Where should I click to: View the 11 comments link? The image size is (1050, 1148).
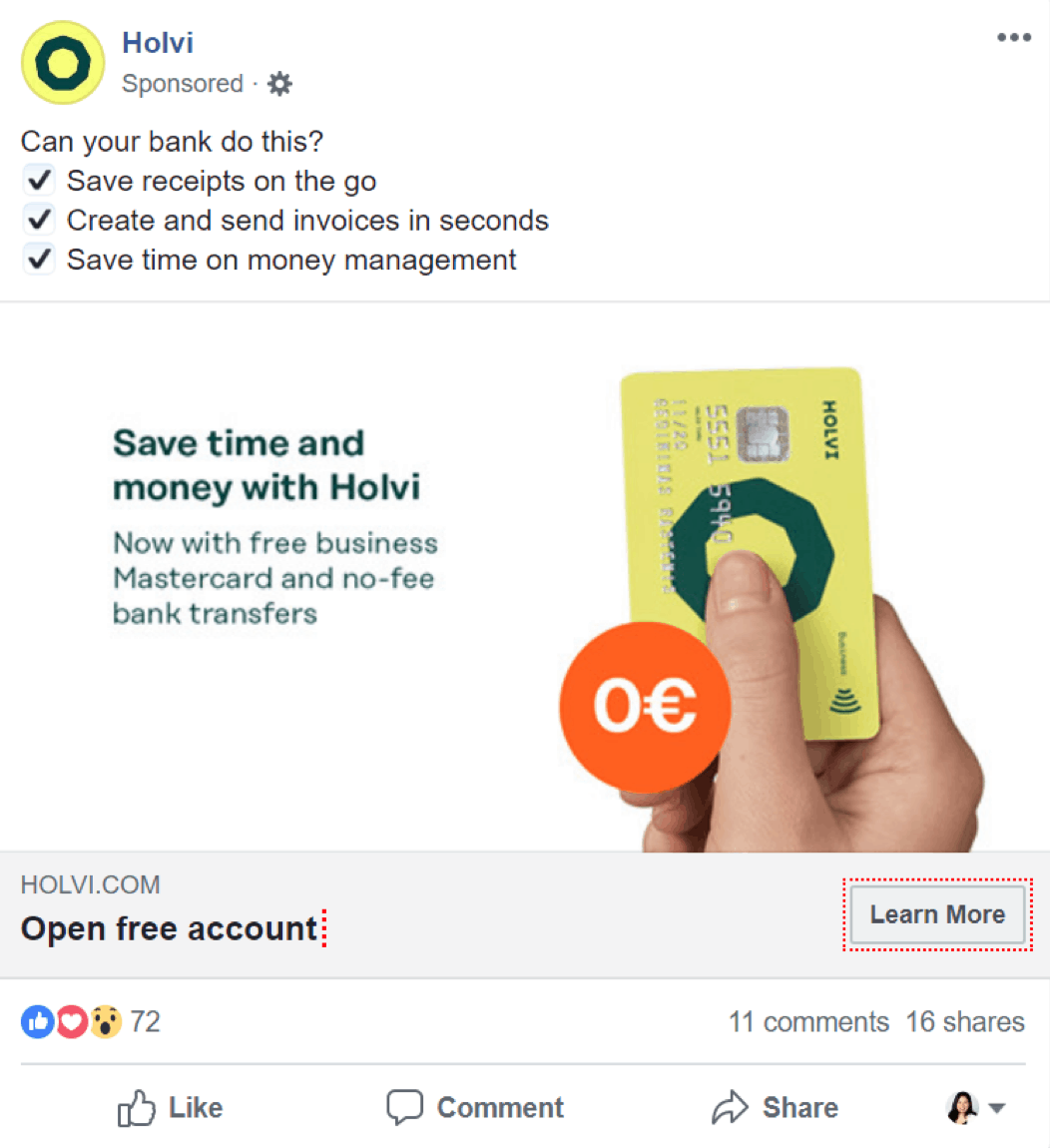tap(808, 1022)
